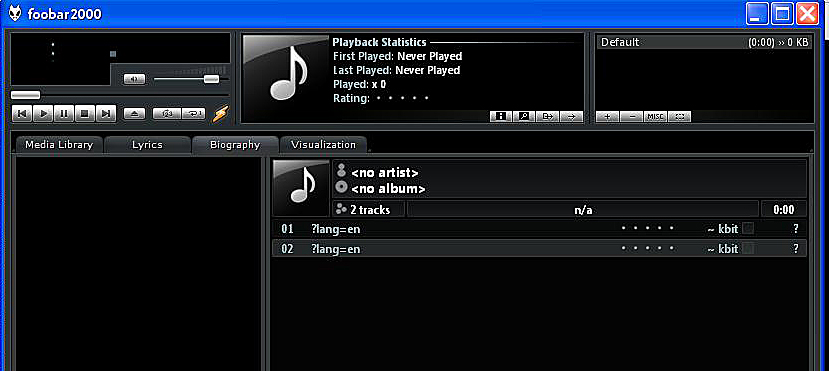Click the volume slider handle

click(211, 79)
